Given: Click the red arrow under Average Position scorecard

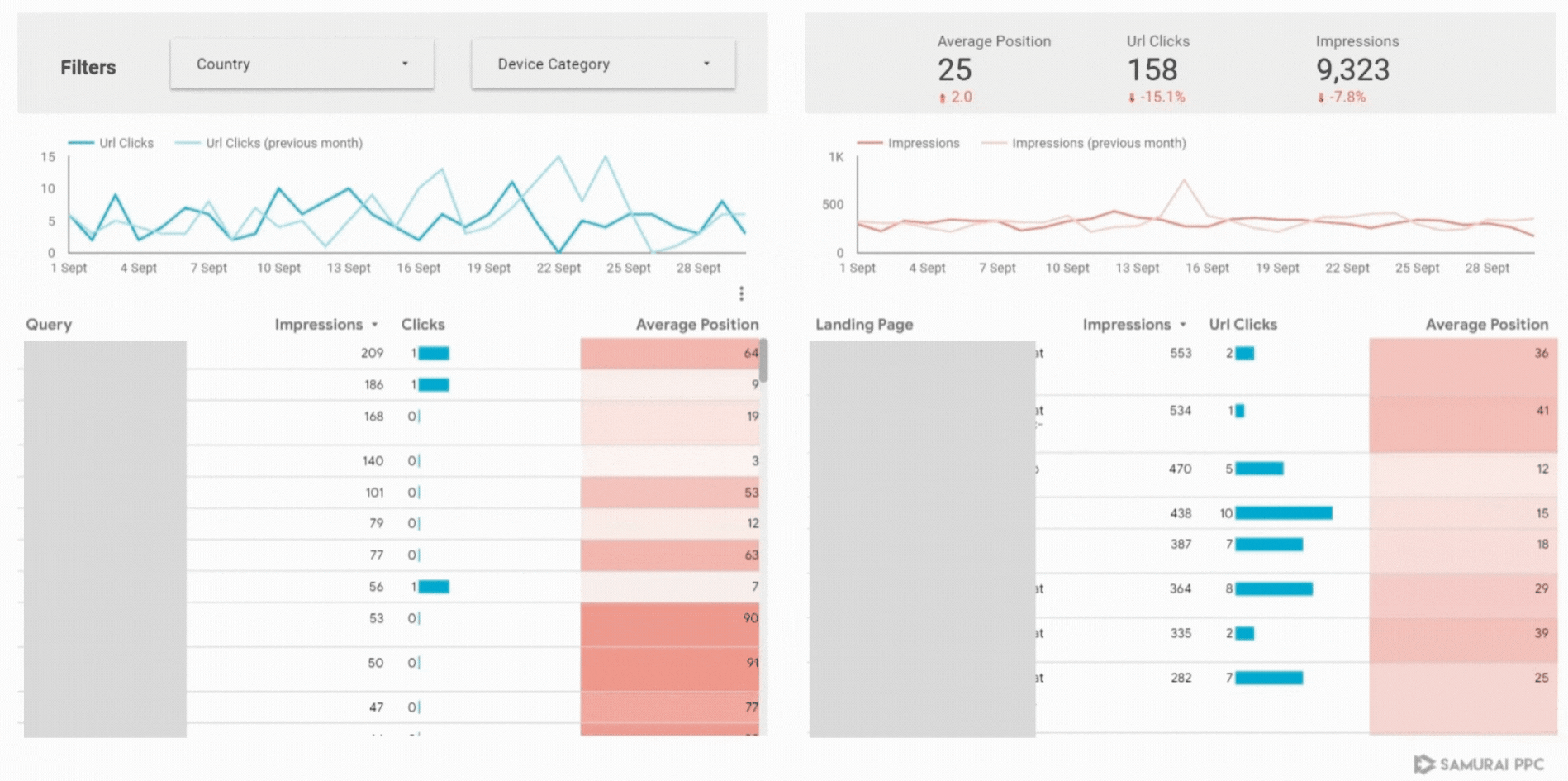Looking at the screenshot, I should 943,98.
